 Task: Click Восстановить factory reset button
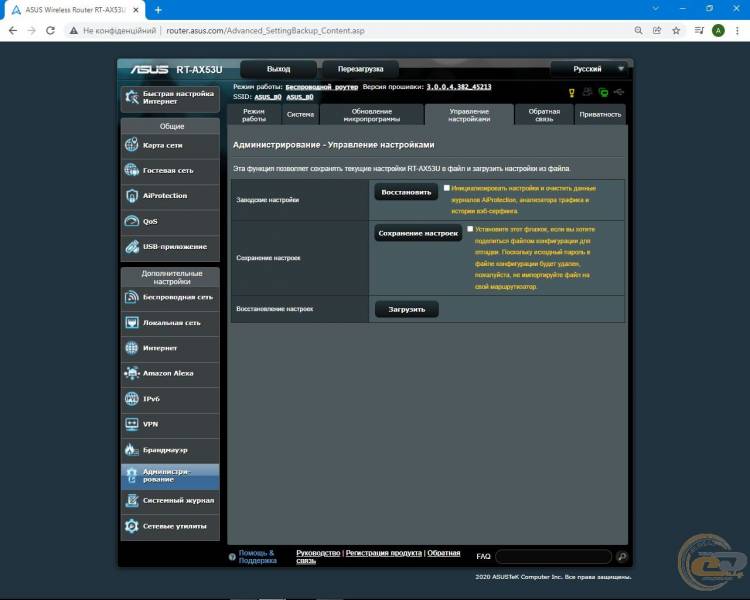point(406,192)
